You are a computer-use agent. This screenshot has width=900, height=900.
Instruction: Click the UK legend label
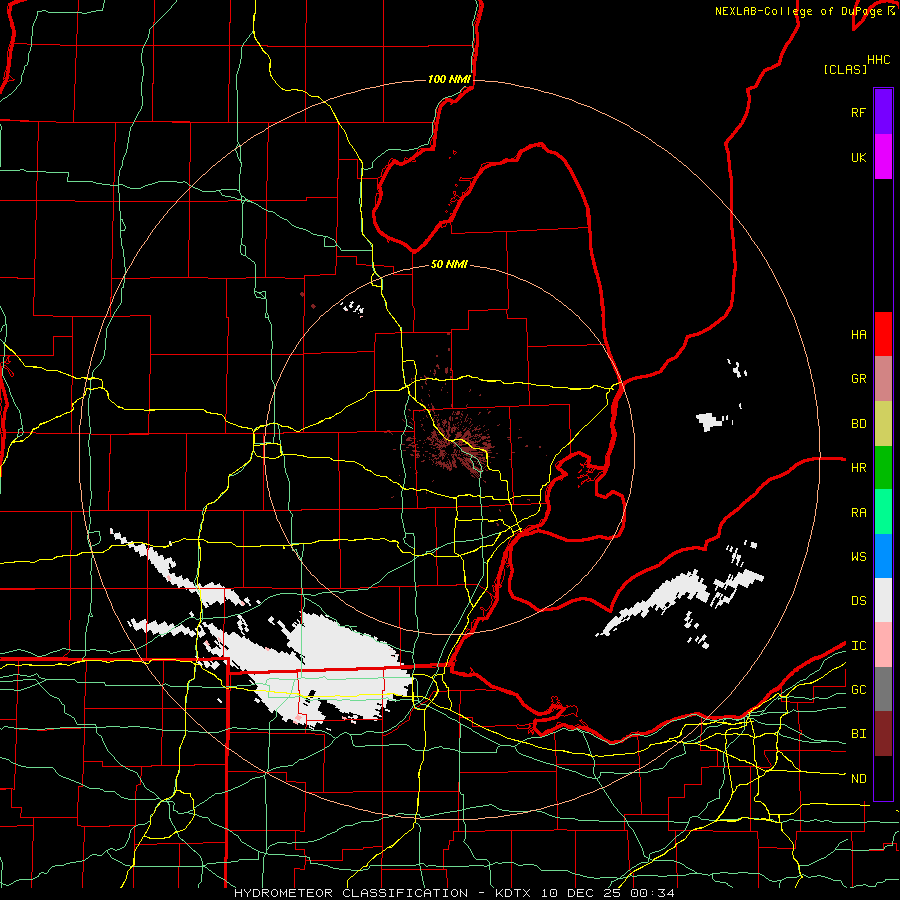pyautogui.click(x=858, y=157)
